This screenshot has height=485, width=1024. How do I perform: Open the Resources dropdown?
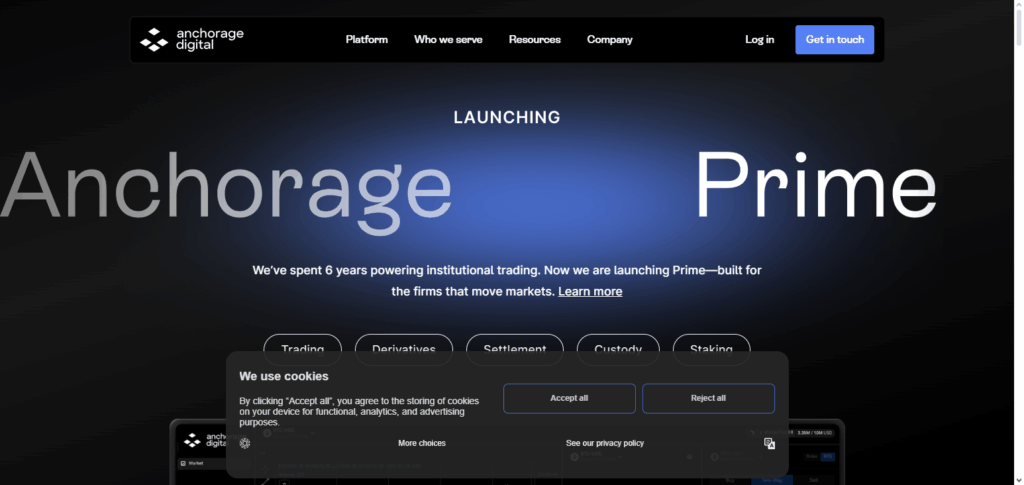[x=534, y=40]
